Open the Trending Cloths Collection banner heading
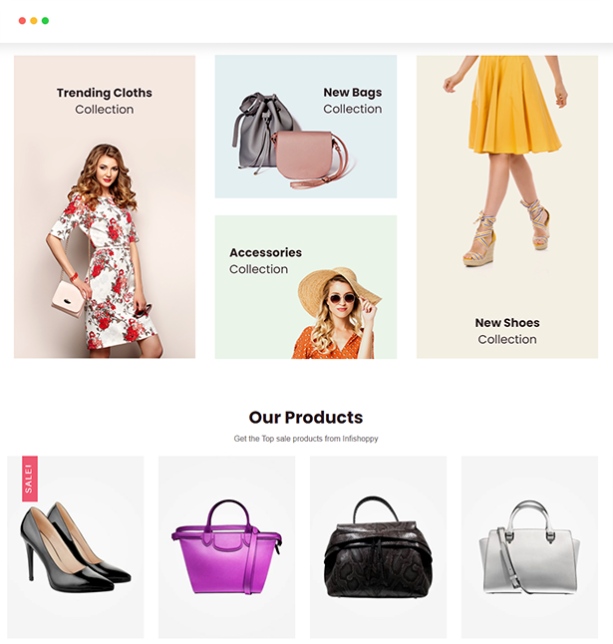Viewport: 613px width, 644px height. (104, 101)
